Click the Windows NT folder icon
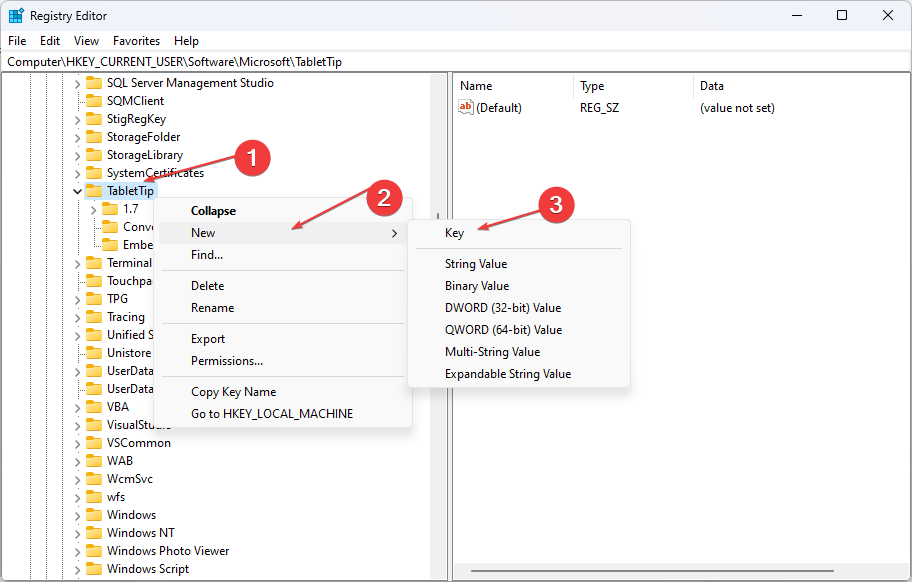 coord(94,533)
